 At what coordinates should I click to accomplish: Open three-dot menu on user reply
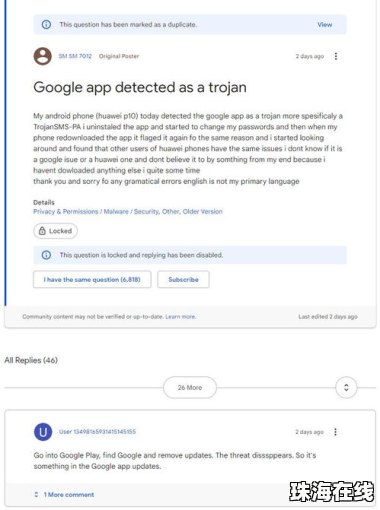[336, 432]
